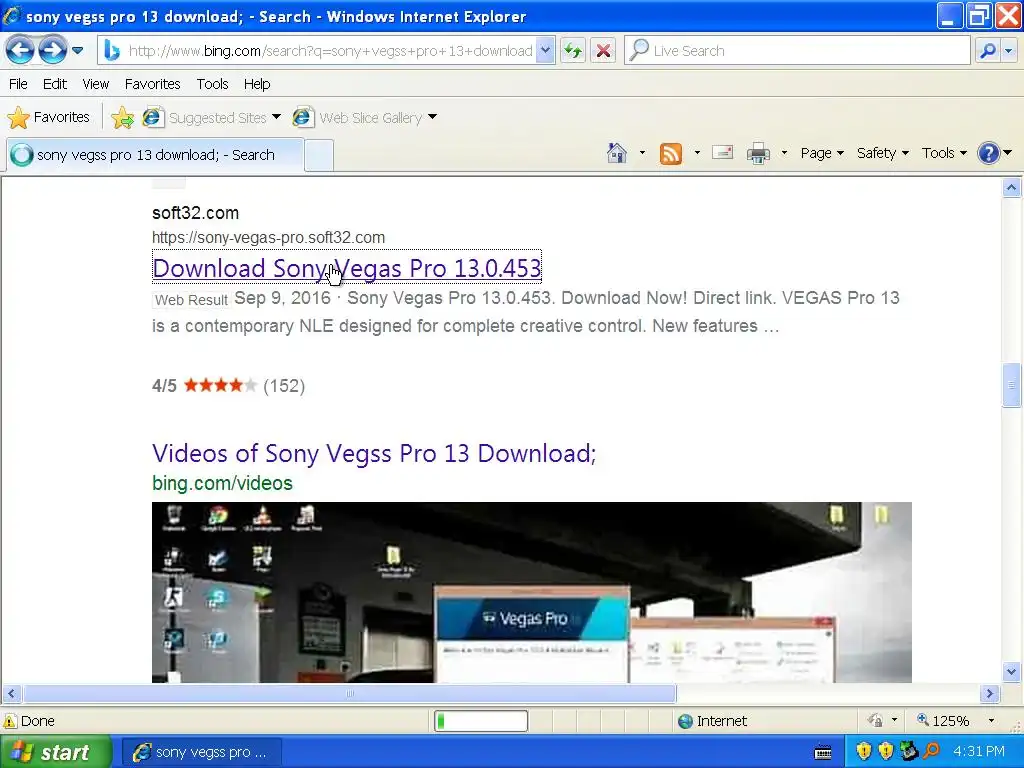This screenshot has height=768, width=1024.
Task: Click the sony vegss pro taskbar button
Action: 202,752
